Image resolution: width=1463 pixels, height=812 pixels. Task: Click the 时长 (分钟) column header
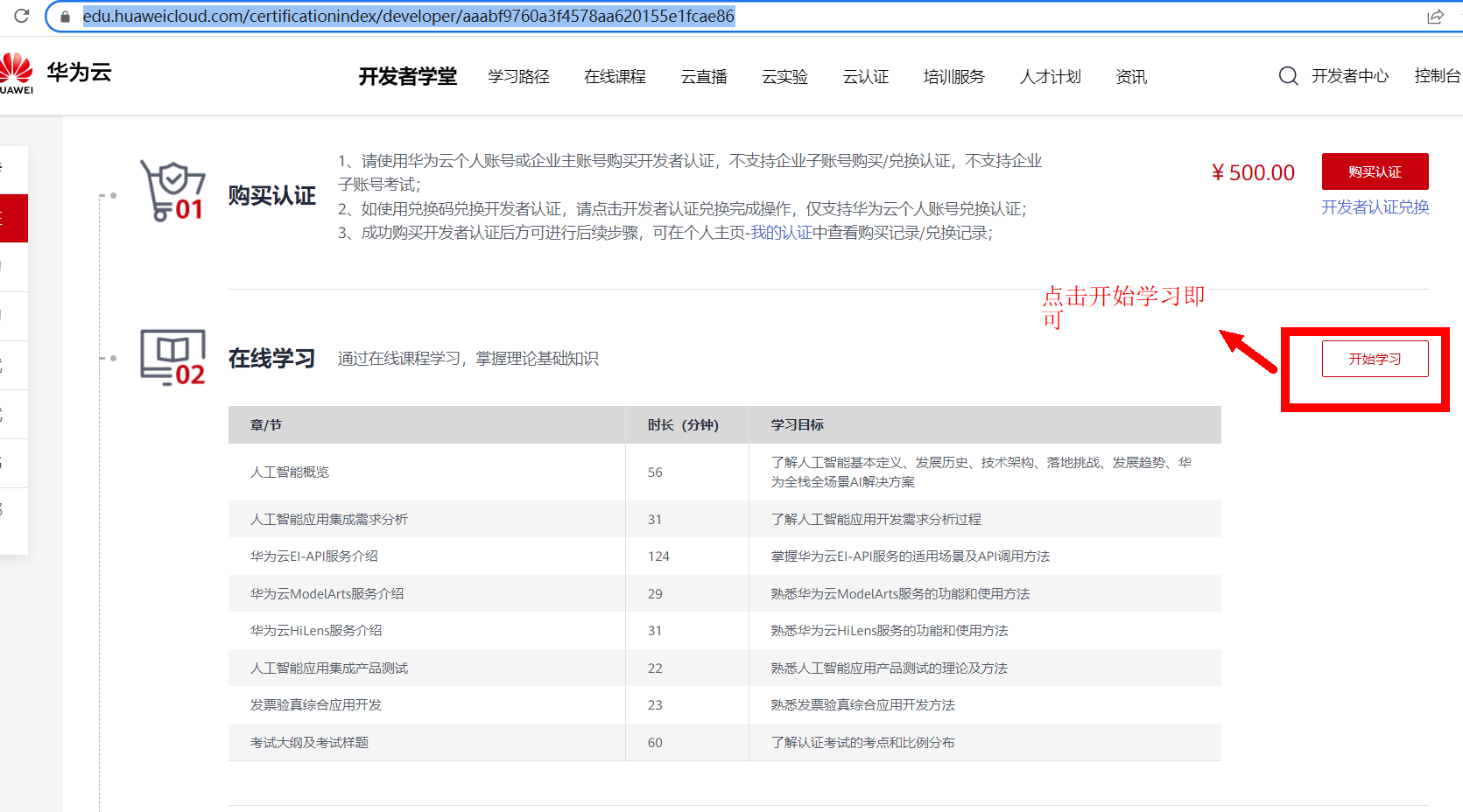pyautogui.click(x=683, y=425)
